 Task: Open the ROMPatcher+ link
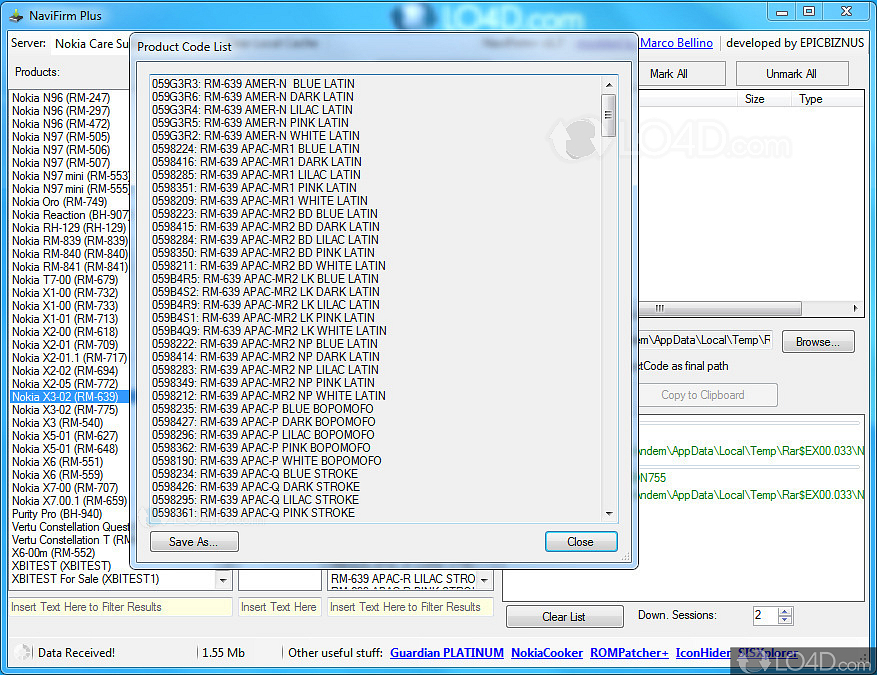point(629,653)
